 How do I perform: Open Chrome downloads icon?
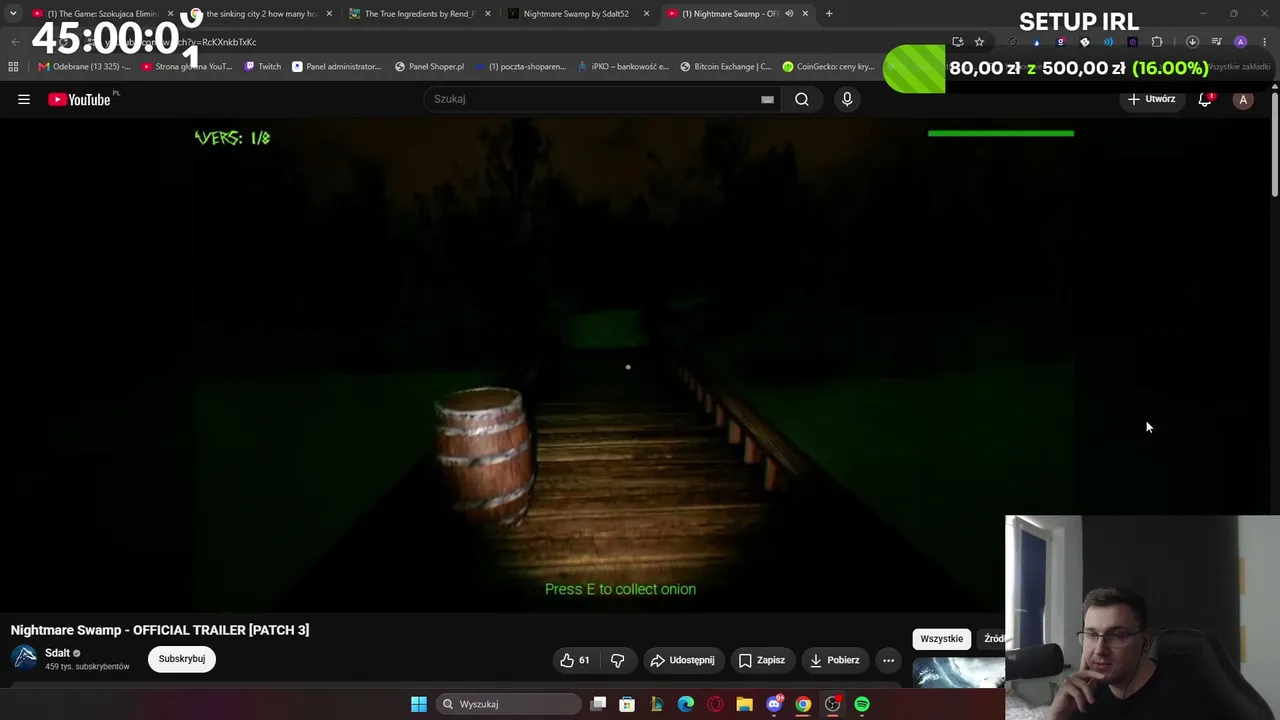pyautogui.click(x=1192, y=42)
